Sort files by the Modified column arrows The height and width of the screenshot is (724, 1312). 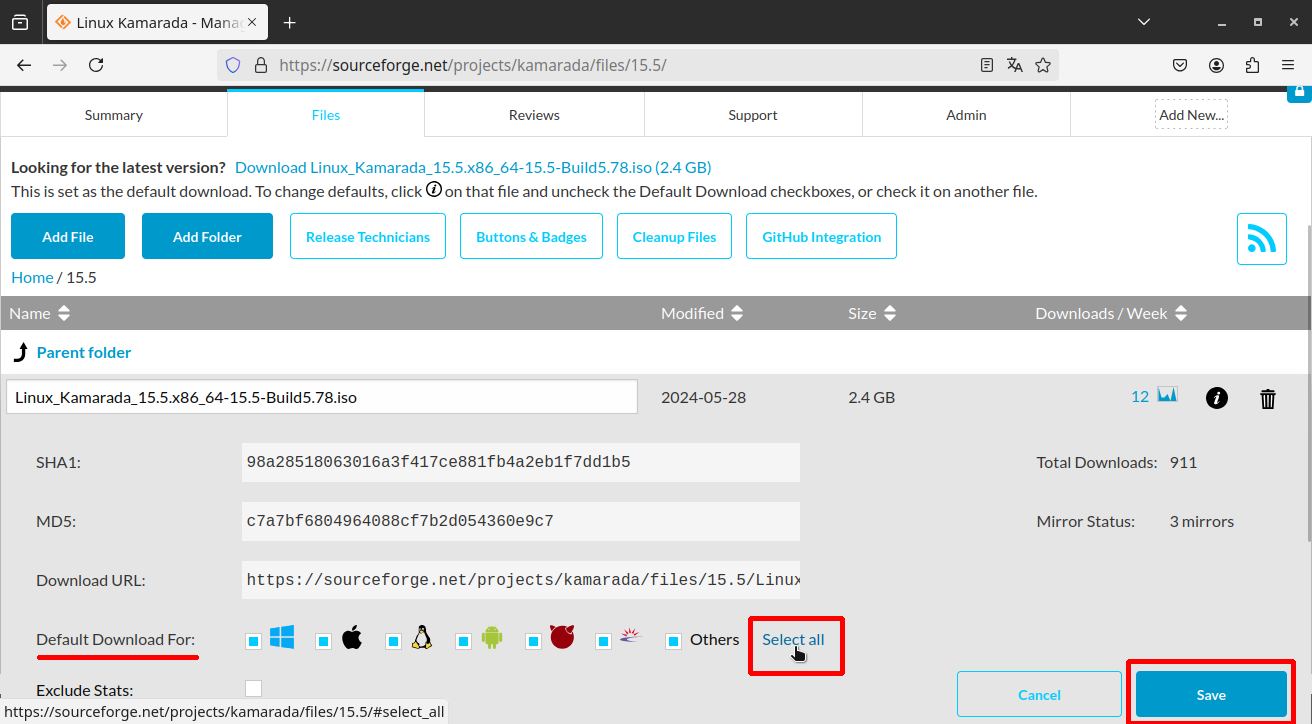point(737,313)
